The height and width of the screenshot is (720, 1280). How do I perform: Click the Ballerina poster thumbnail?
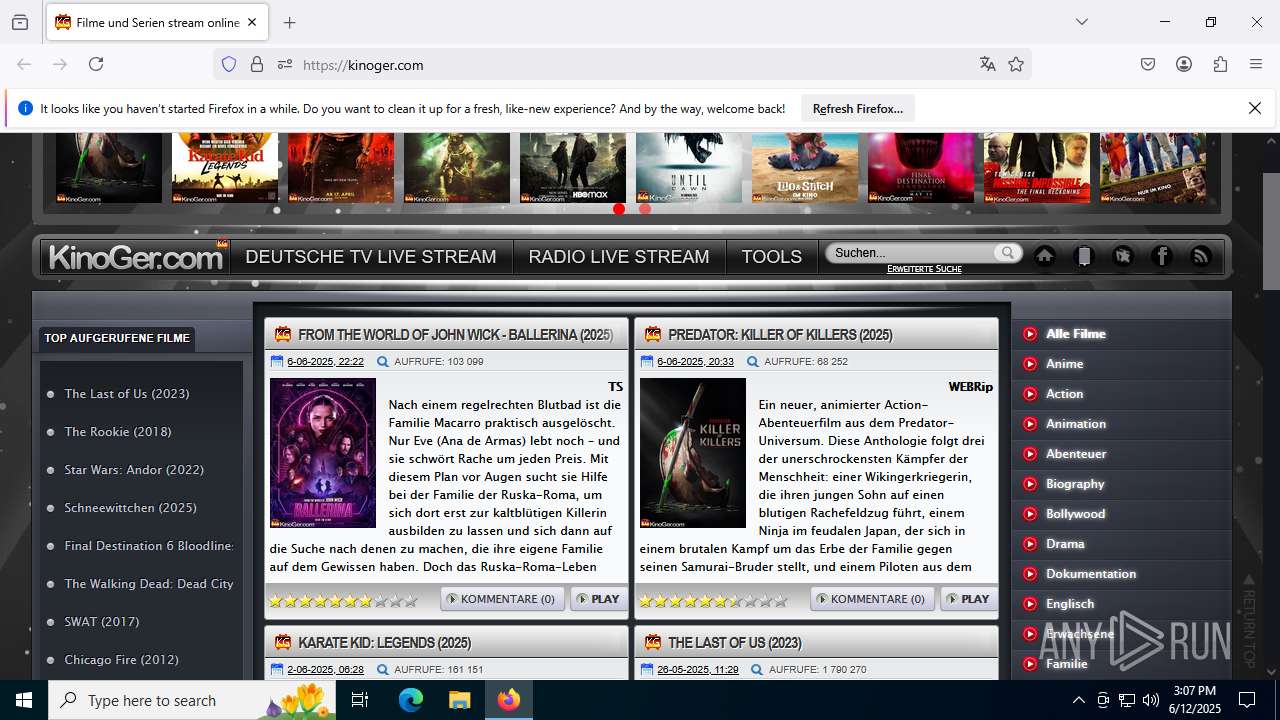point(323,453)
